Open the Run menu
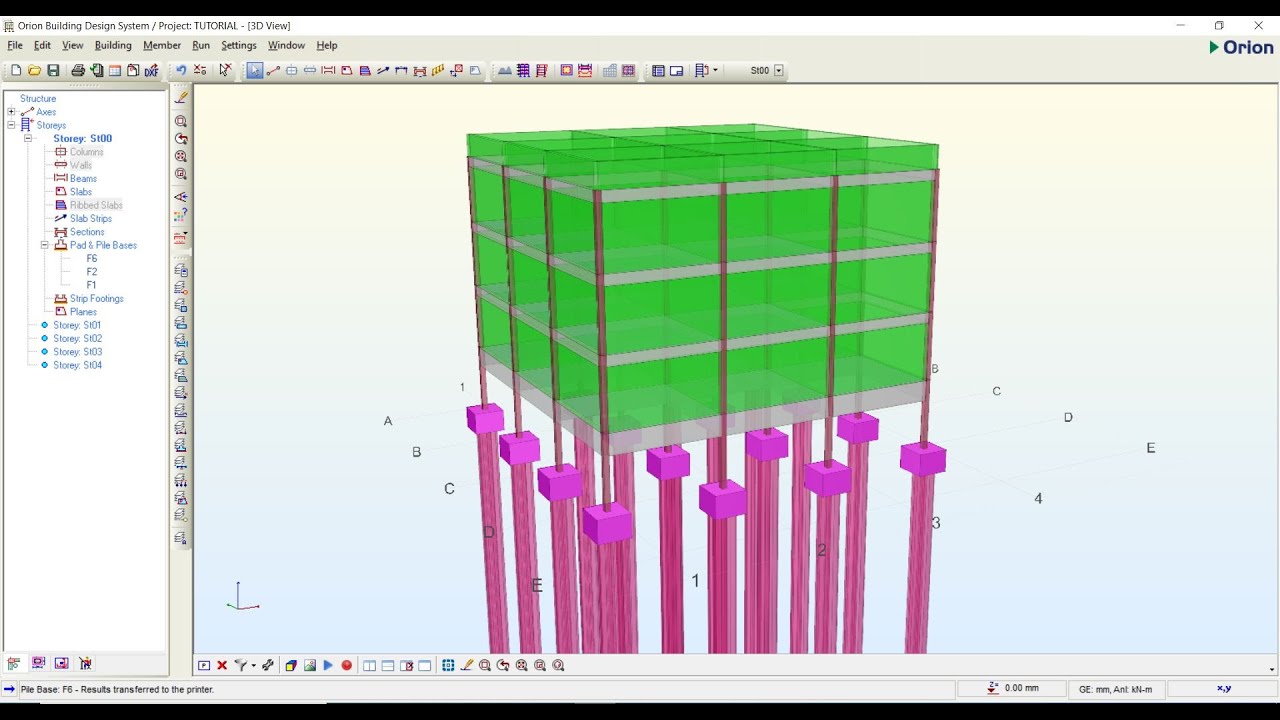1280x720 pixels. (x=201, y=45)
